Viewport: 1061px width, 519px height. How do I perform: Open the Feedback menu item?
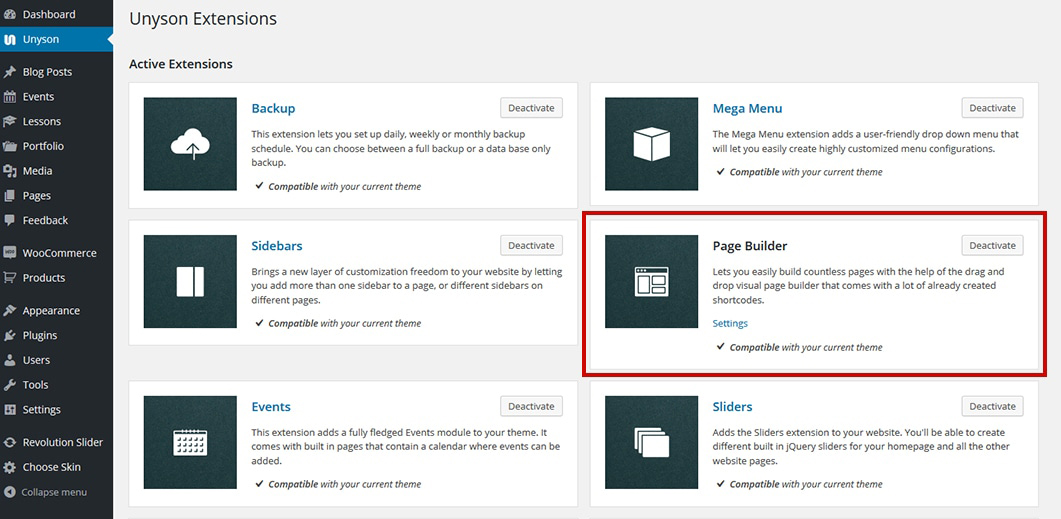[56, 220]
